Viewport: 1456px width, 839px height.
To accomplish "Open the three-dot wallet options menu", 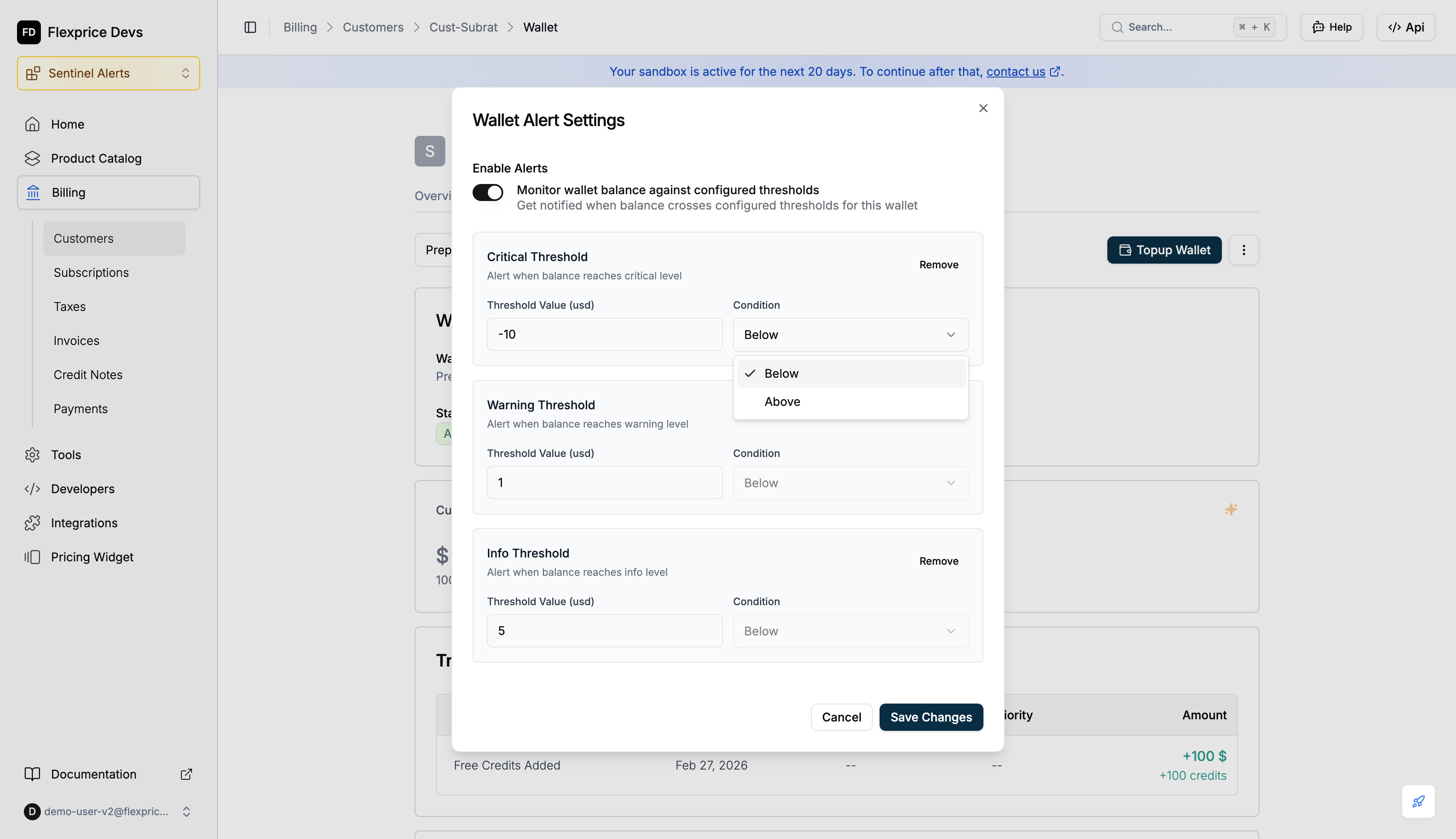I will pos(1244,250).
